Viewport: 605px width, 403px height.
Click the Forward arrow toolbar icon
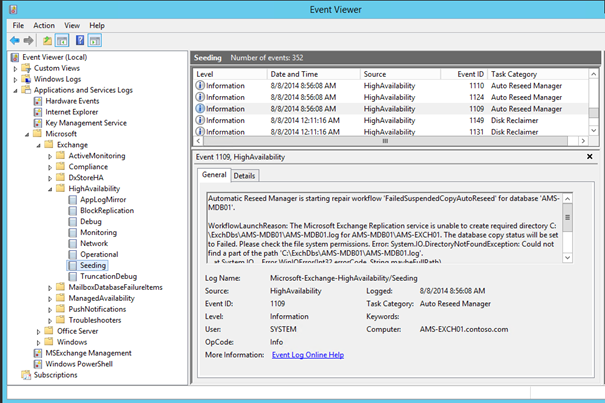(x=28, y=40)
